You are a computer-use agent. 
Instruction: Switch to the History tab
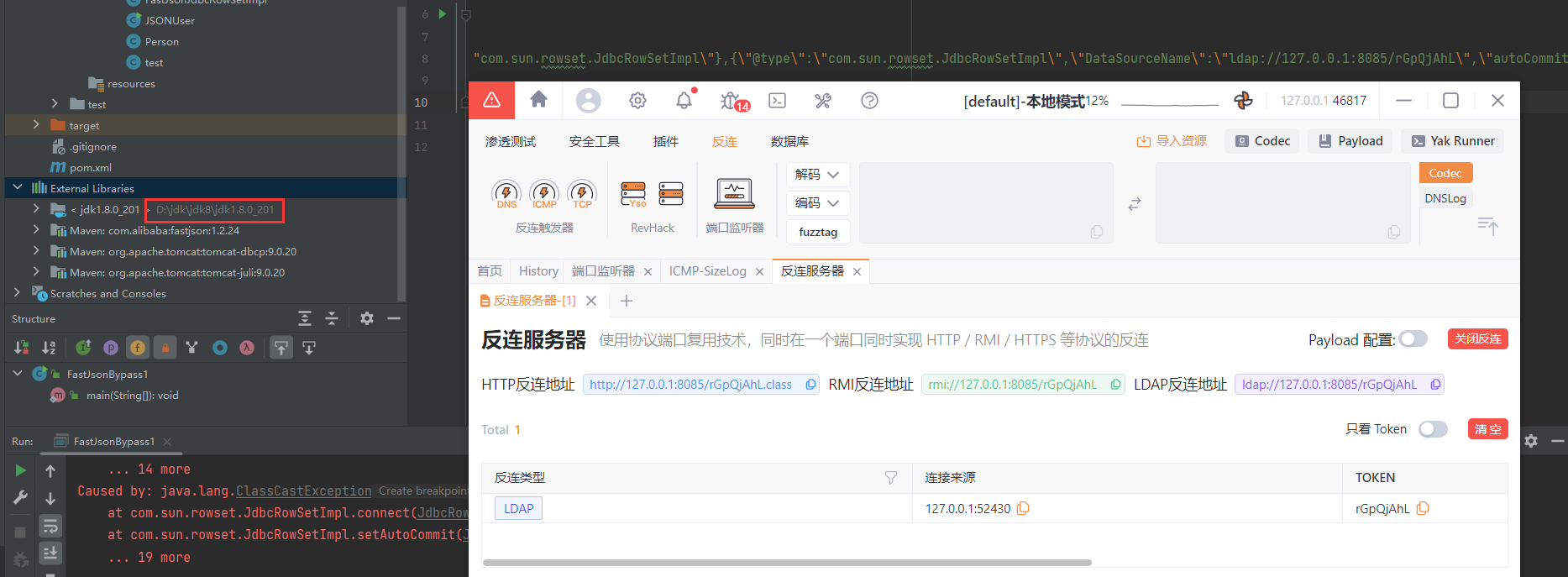[538, 271]
